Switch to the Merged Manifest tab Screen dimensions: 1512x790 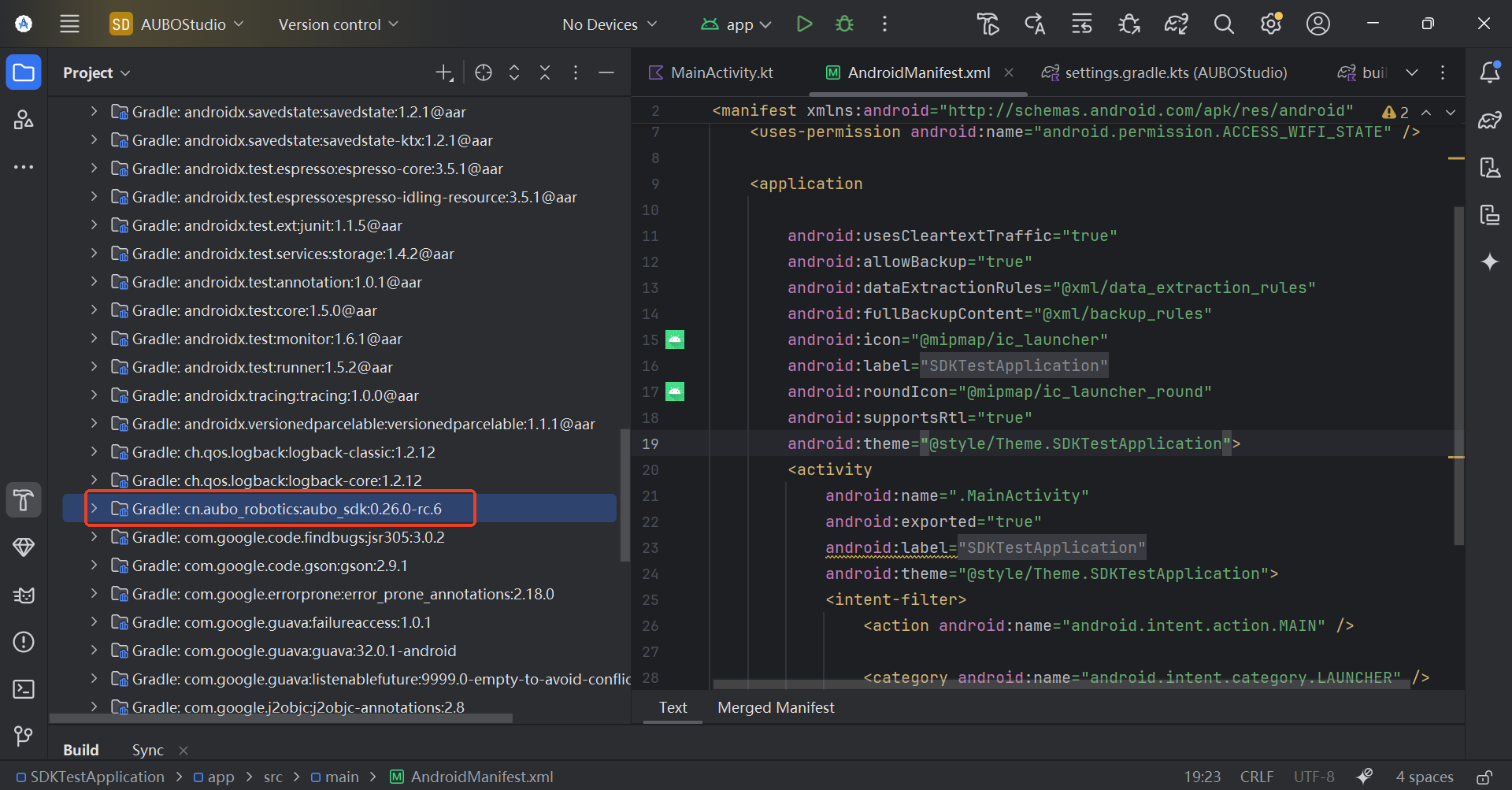point(775,707)
